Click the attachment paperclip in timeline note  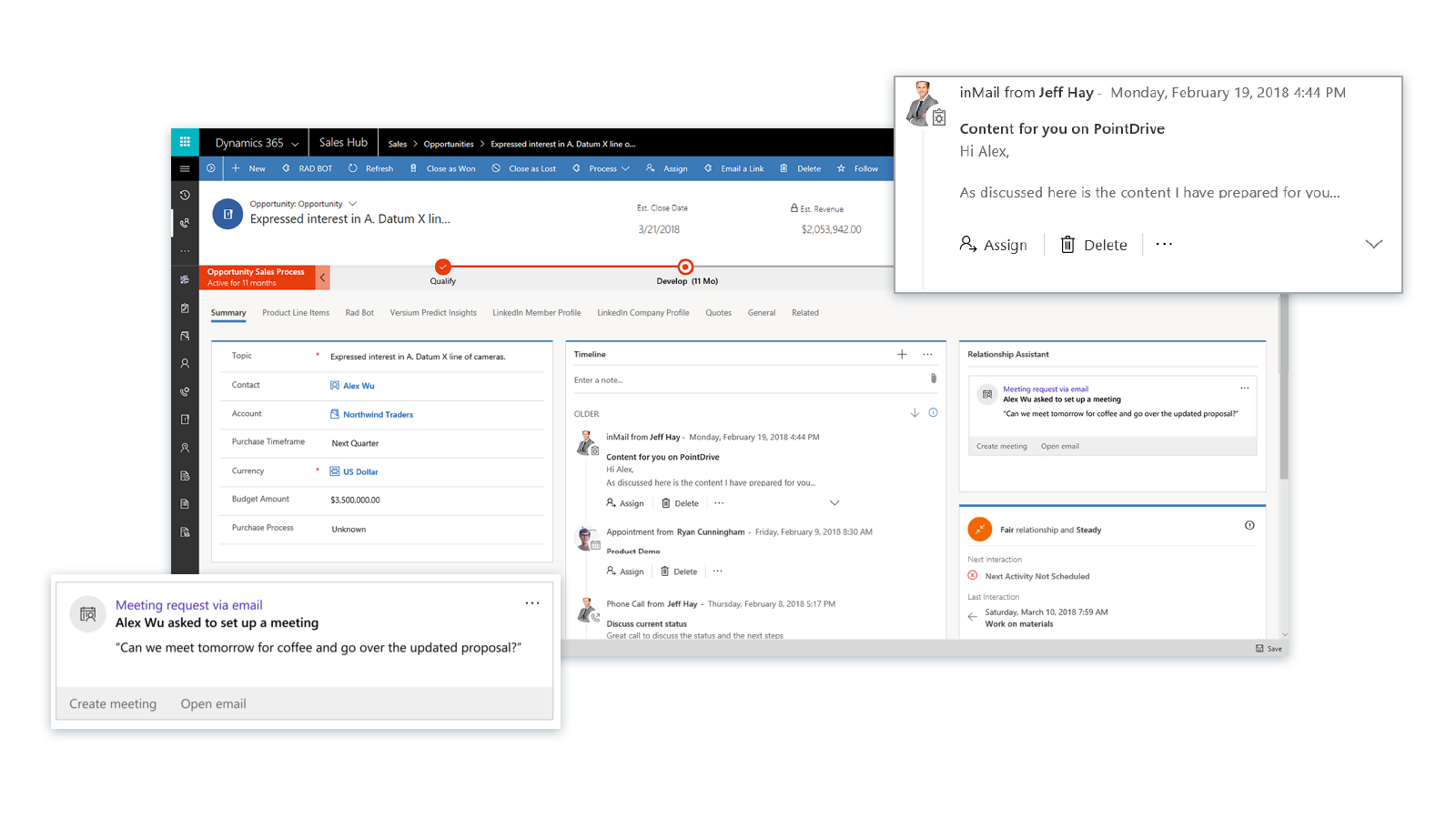pyautogui.click(x=933, y=379)
